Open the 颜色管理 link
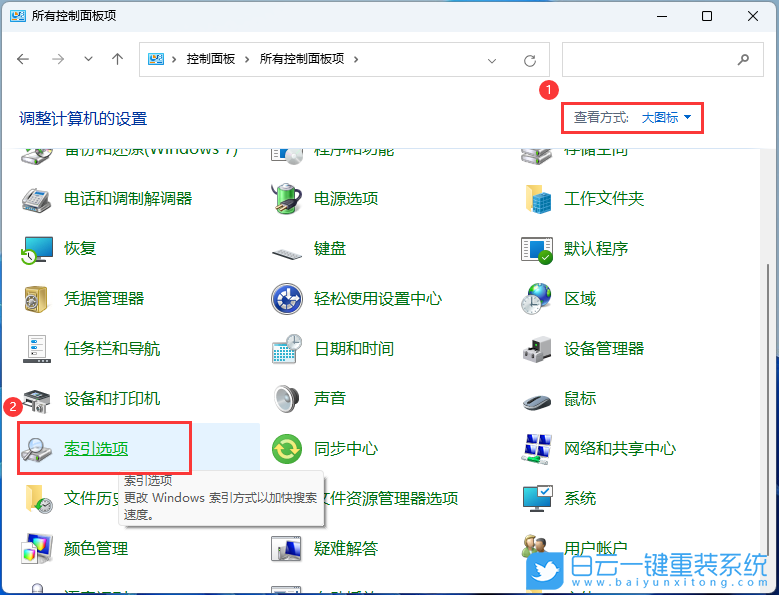Screen dimensions: 779x595 pyautogui.click(x=96, y=548)
